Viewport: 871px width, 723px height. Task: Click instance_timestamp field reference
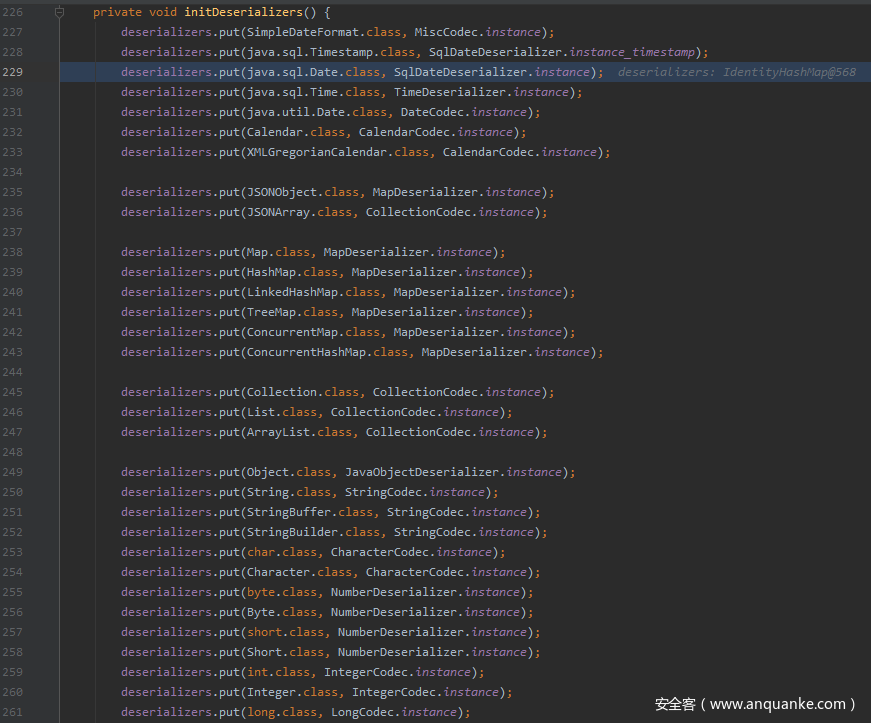634,52
